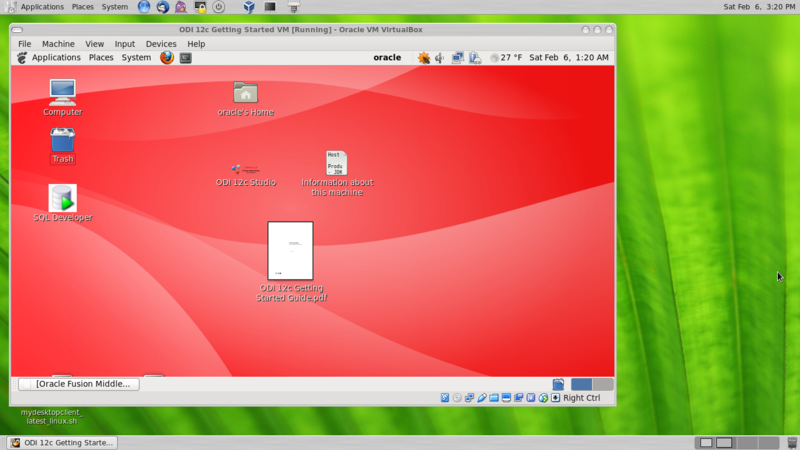Click the network adapters indicator in VirtualBox status bar
Screen dimensions: 800x450
469,398
